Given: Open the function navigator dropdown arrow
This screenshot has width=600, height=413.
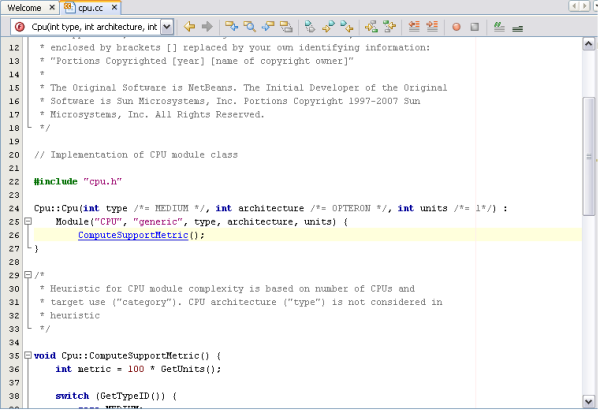Looking at the screenshot, I should [x=167, y=27].
